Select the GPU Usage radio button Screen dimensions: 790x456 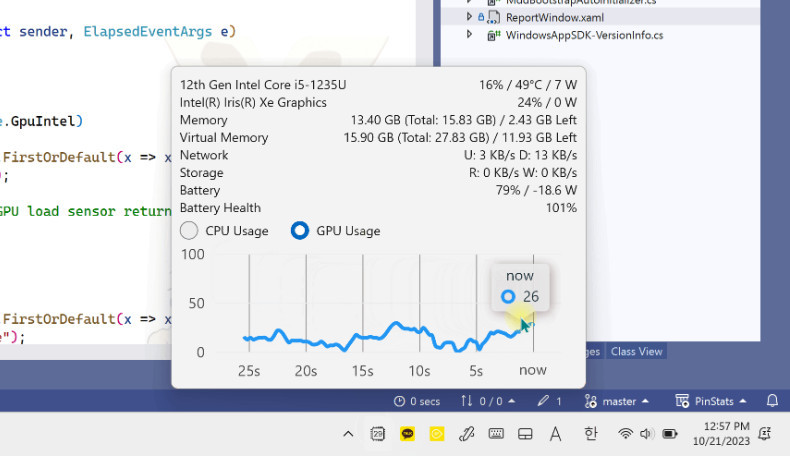(300, 231)
